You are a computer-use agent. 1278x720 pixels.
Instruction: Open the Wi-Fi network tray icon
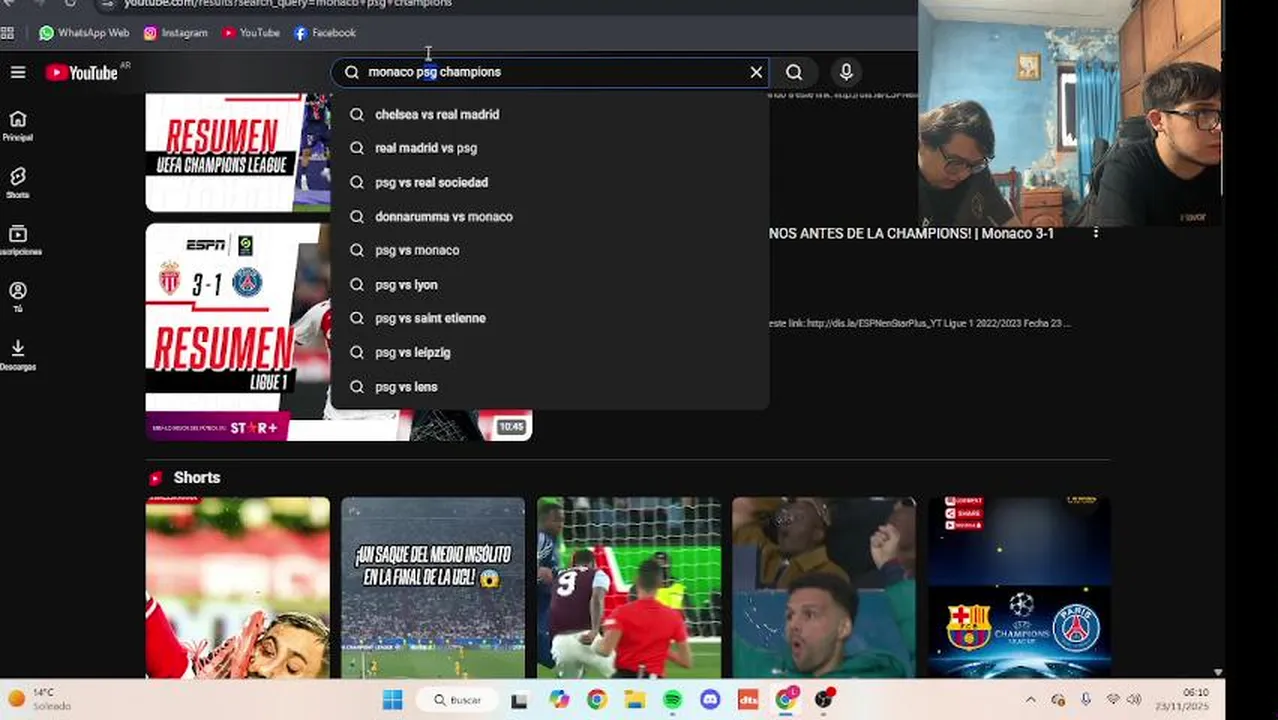(x=1113, y=700)
